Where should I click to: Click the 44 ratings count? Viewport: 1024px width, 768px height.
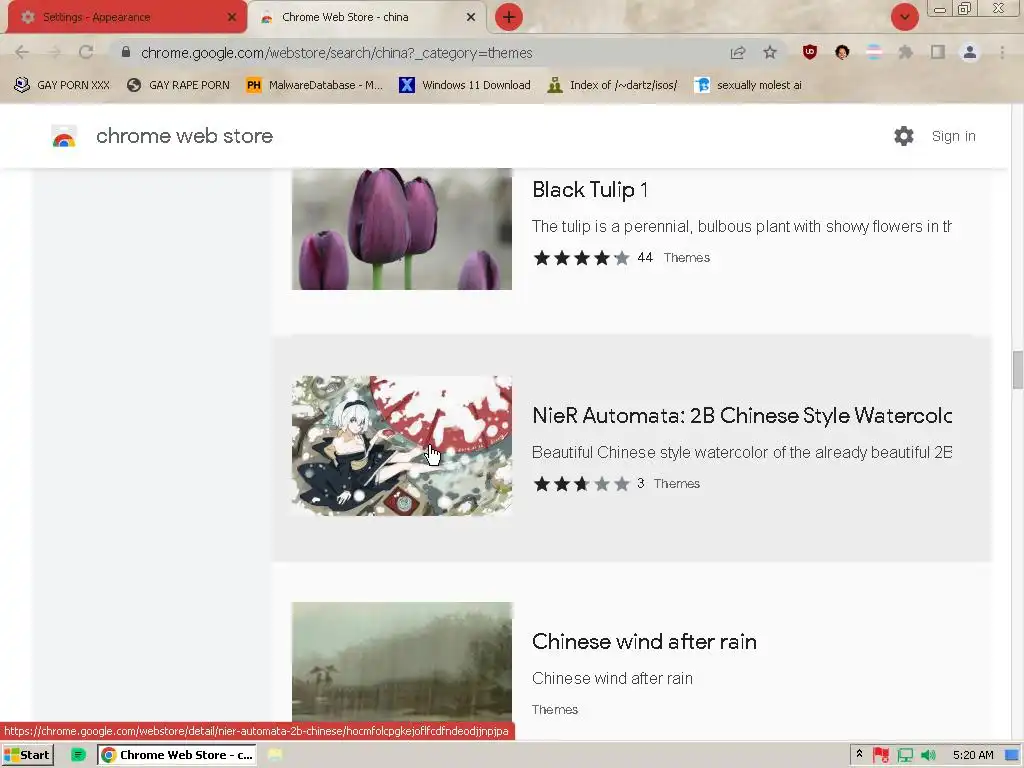click(645, 257)
